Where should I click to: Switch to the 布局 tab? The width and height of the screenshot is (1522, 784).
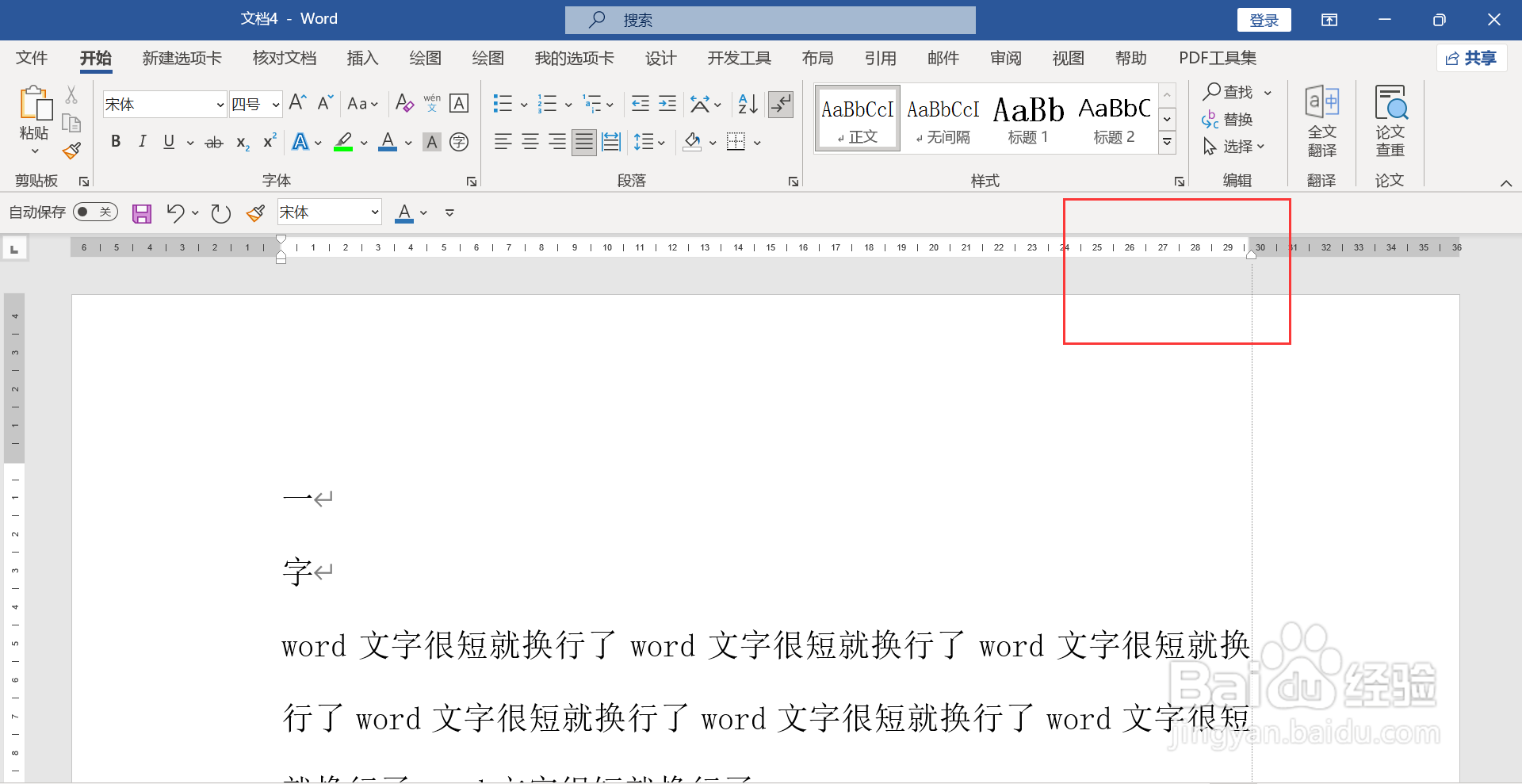[x=817, y=58]
